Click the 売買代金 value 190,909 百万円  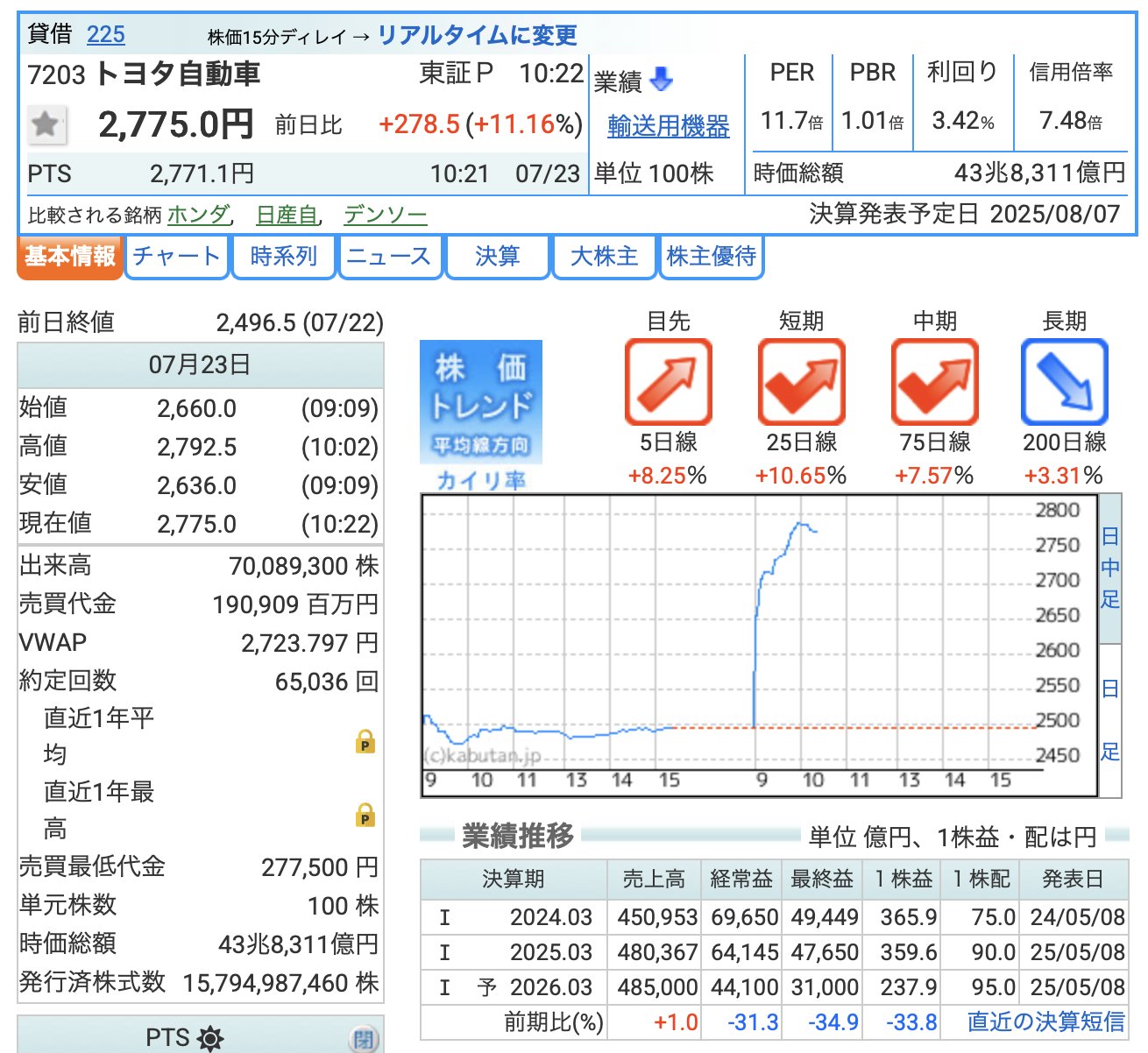pyautogui.click(x=296, y=604)
